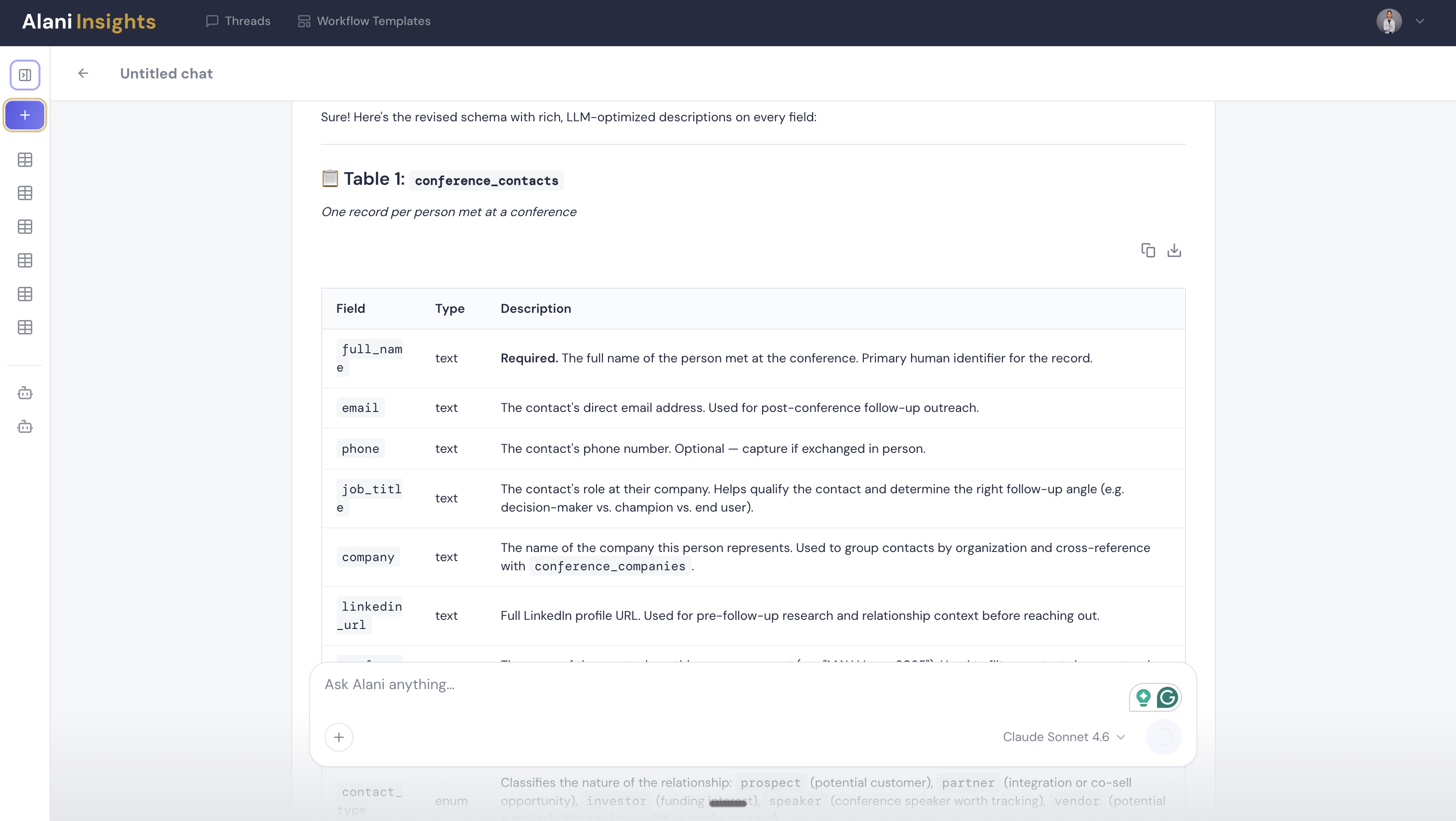1456x821 pixels.
Task: Open the second table icon in sidebar
Action: (x=25, y=193)
